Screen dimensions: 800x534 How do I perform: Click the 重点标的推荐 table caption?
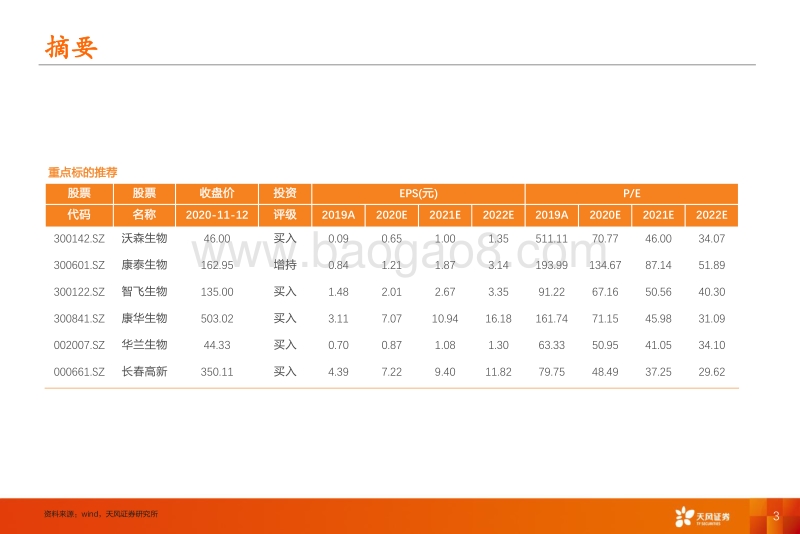point(83,172)
